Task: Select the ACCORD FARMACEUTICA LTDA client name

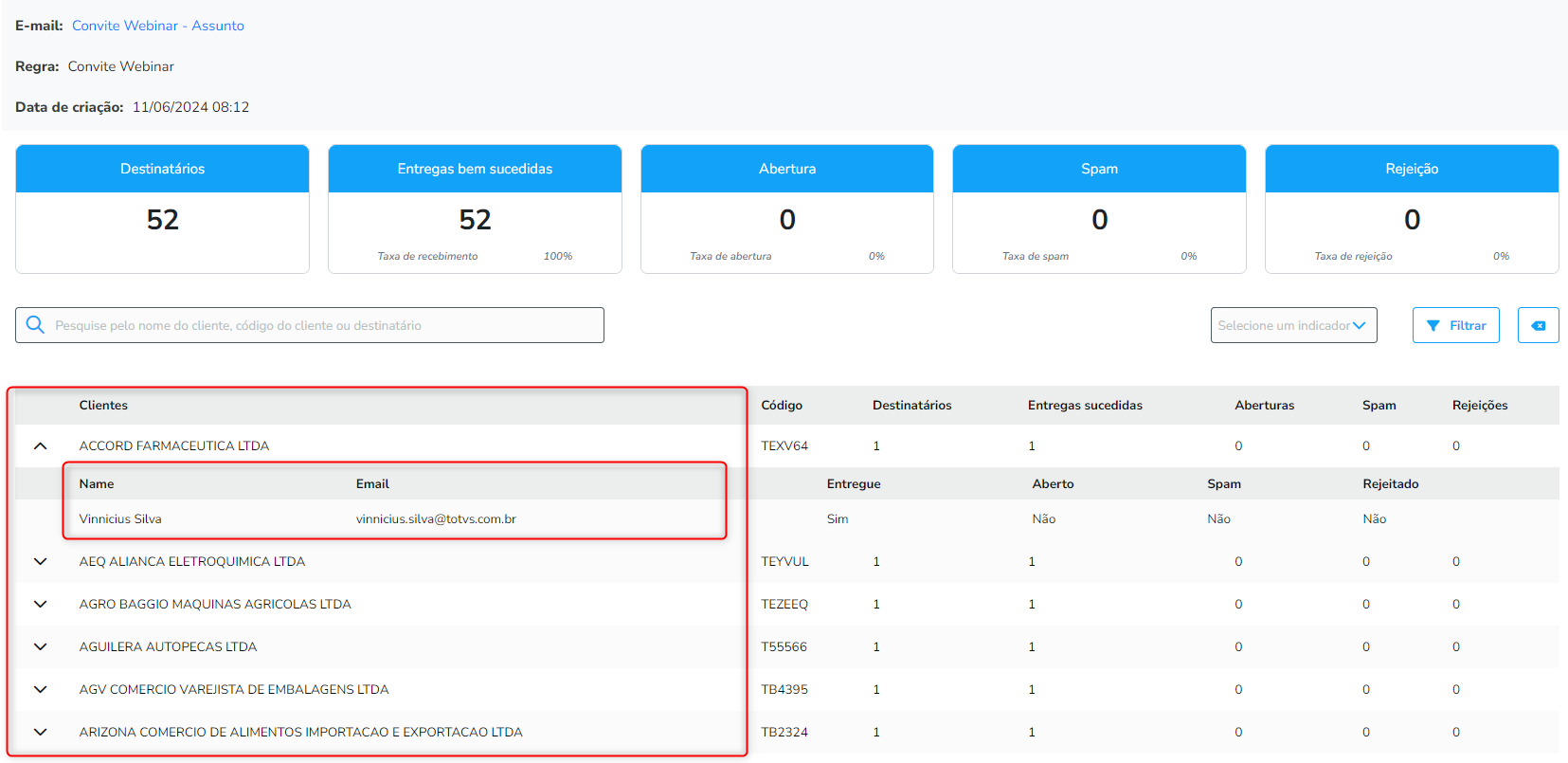Action: (x=174, y=445)
